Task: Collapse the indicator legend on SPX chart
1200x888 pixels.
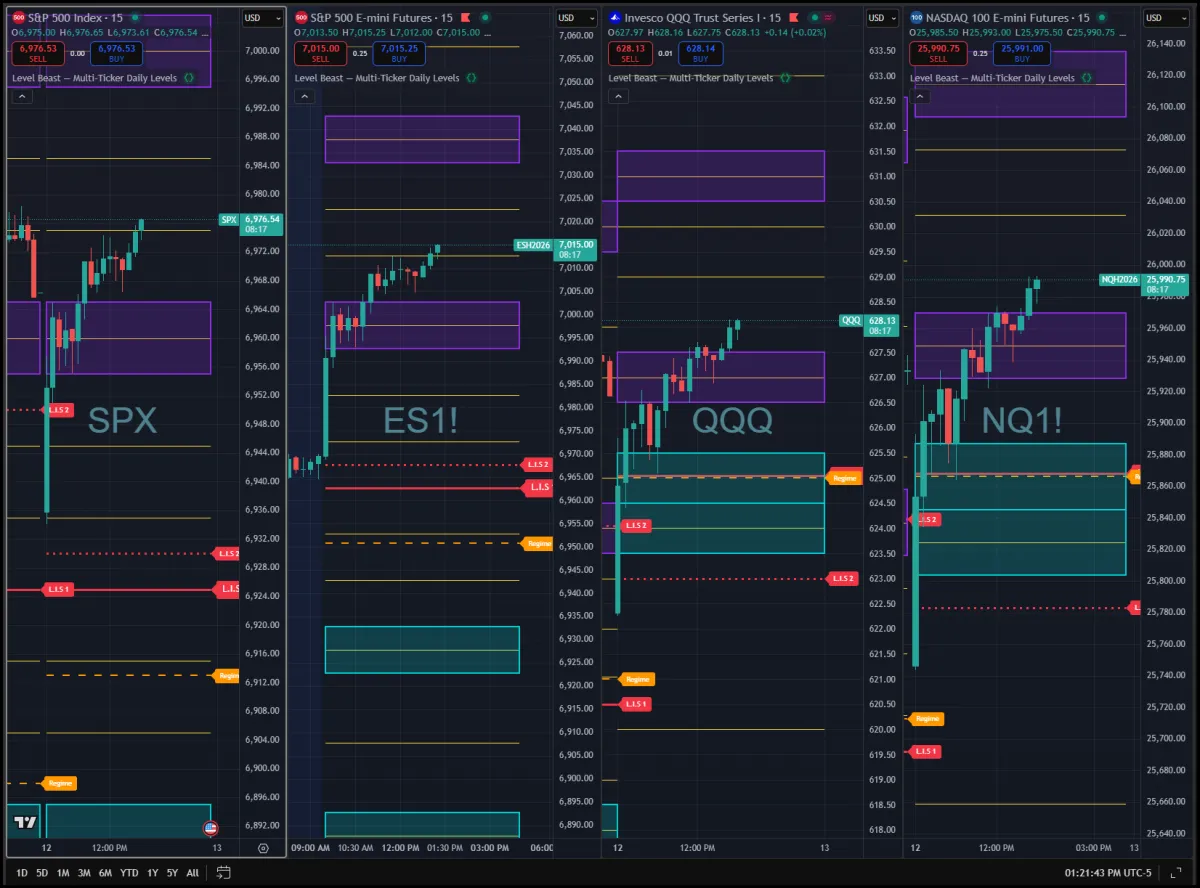Action: pyautogui.click(x=22, y=96)
